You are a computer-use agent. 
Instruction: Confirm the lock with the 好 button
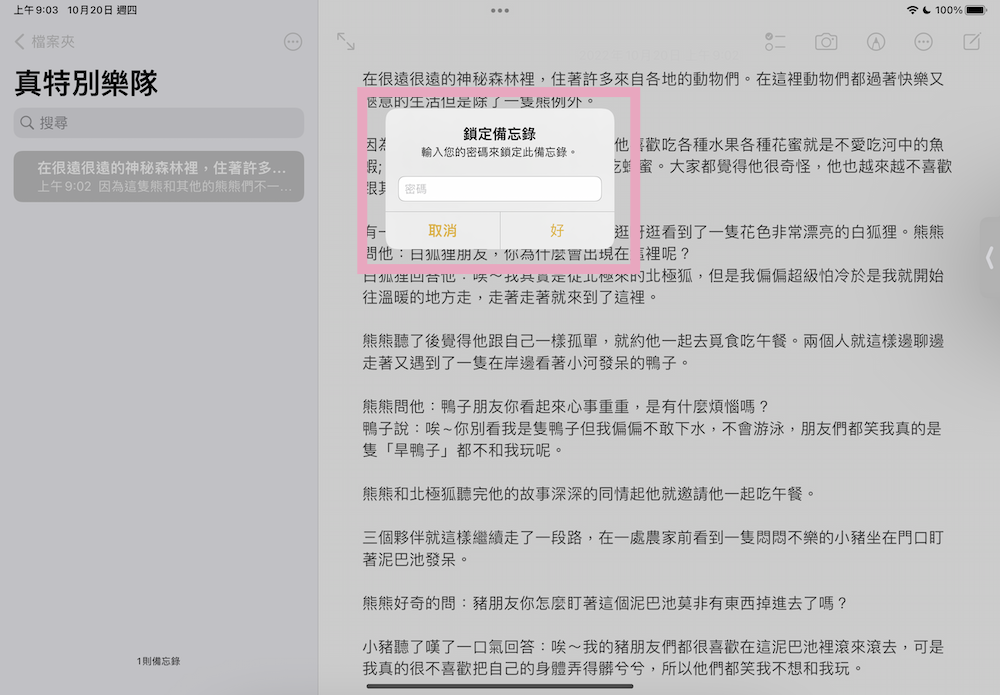(x=557, y=230)
